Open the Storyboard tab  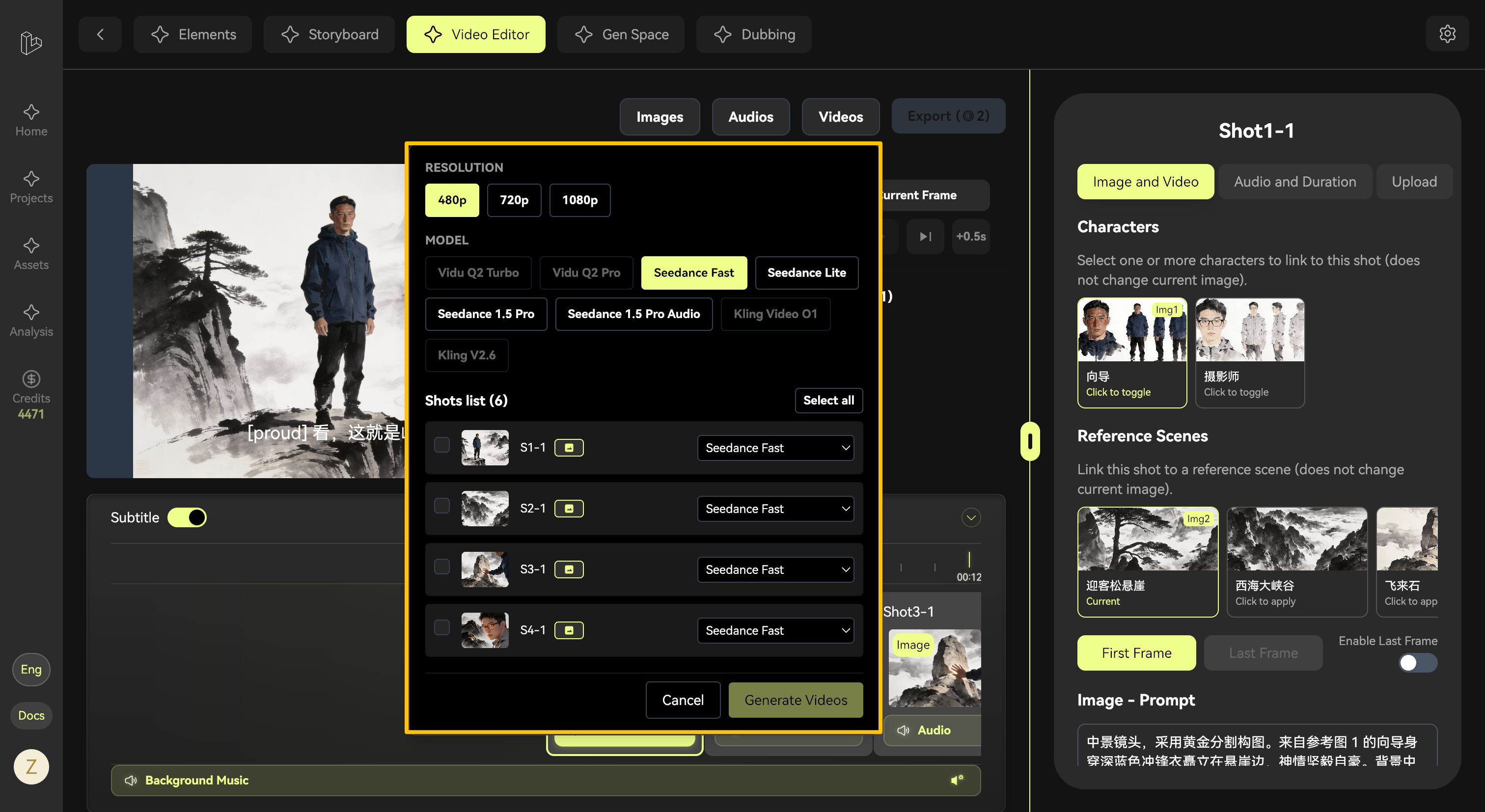pyautogui.click(x=329, y=34)
